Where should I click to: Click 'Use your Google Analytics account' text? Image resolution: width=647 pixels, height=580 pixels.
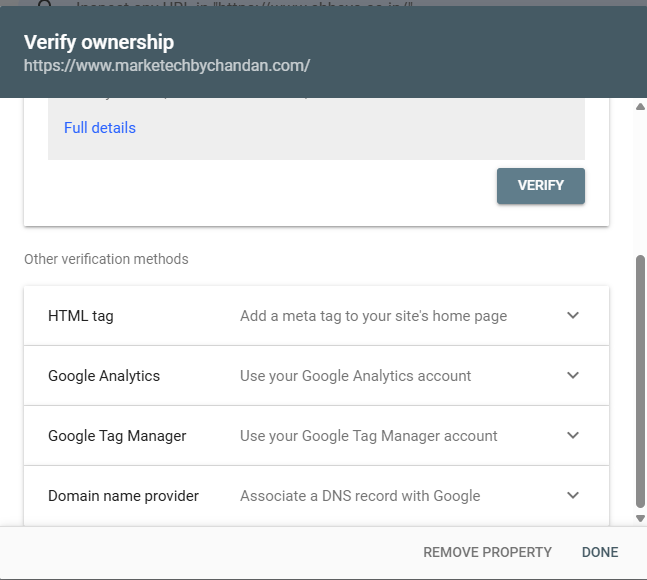pos(355,376)
